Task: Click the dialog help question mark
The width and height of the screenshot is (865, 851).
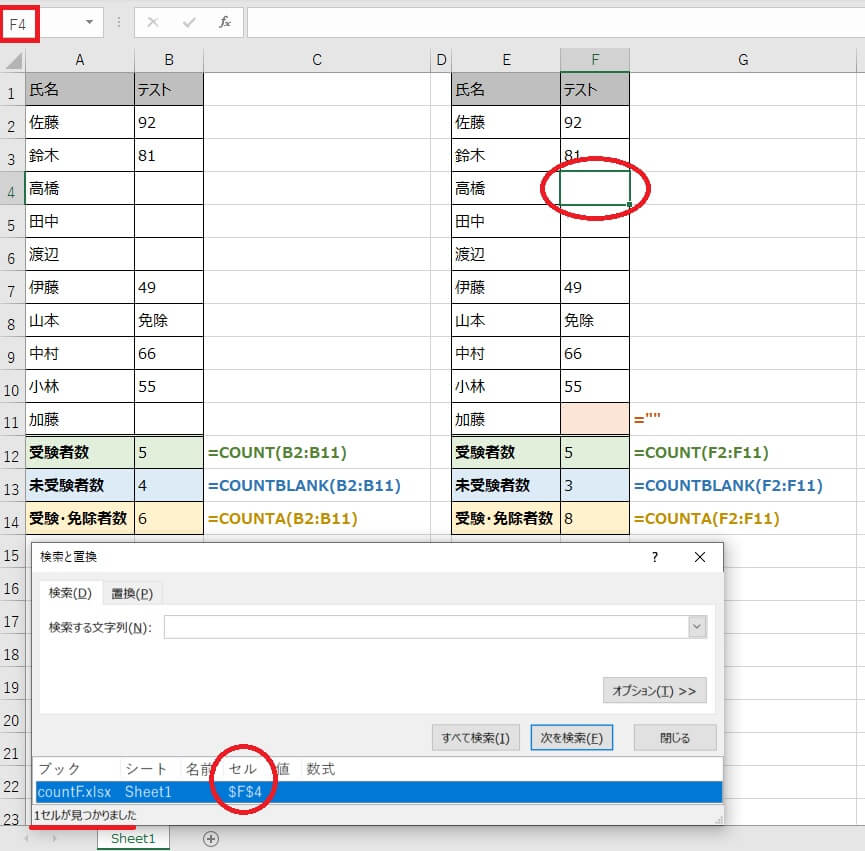Action: click(655, 557)
